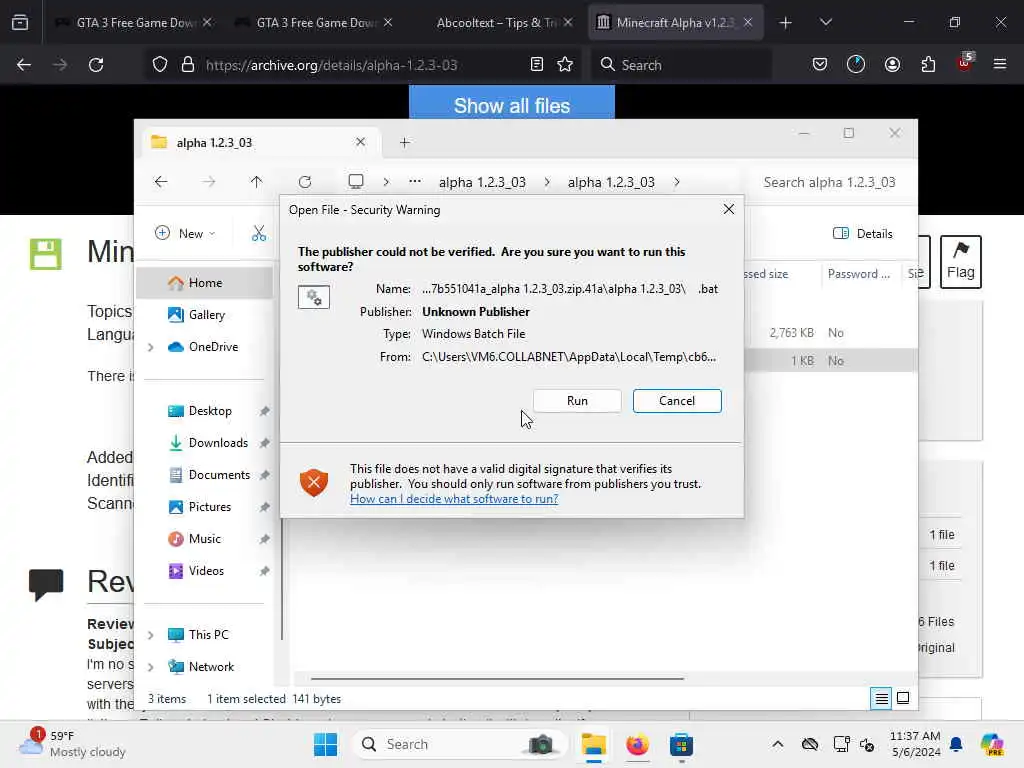Image resolution: width=1024 pixels, height=768 pixels.
Task: Click the Cut scissors icon
Action: (x=259, y=233)
